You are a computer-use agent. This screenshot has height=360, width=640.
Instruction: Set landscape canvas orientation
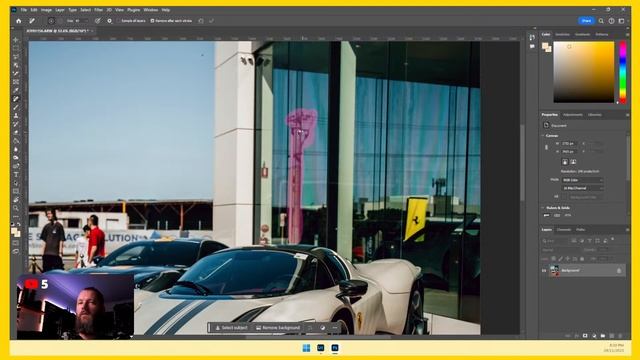(573, 162)
